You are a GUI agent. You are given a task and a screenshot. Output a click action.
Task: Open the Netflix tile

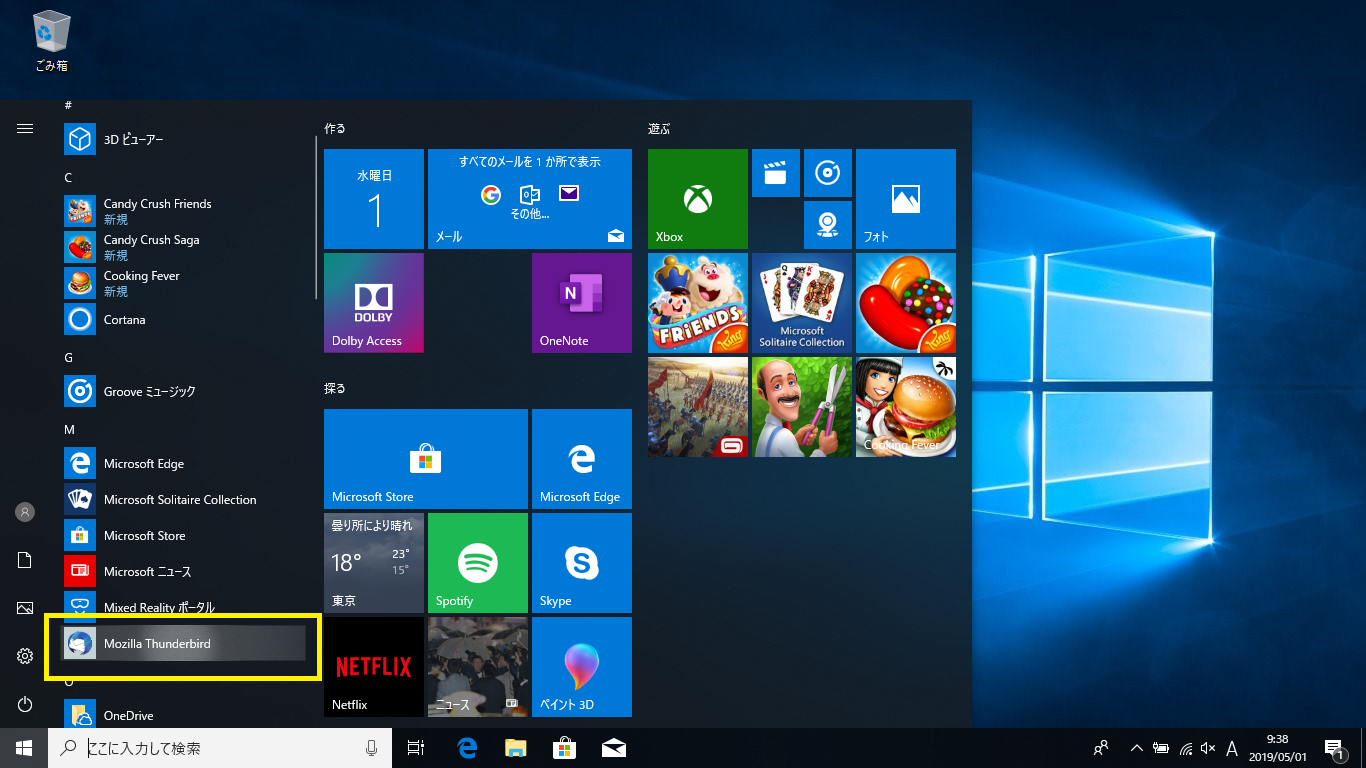pos(374,667)
